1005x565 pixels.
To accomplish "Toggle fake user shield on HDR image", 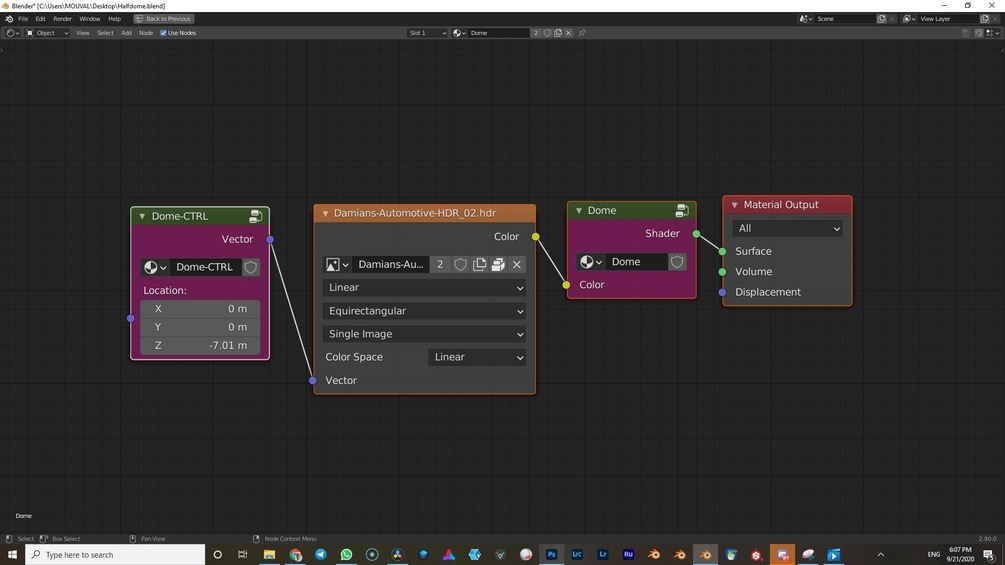I will click(460, 265).
